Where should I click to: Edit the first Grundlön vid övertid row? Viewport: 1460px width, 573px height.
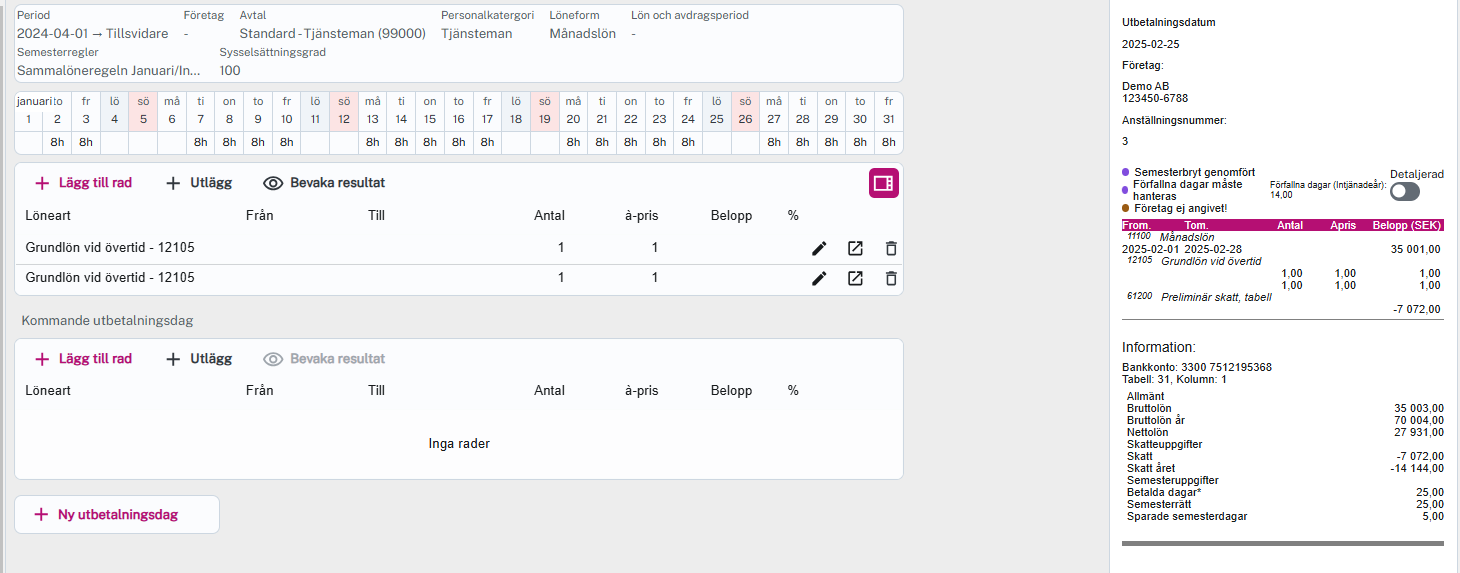tap(819, 248)
